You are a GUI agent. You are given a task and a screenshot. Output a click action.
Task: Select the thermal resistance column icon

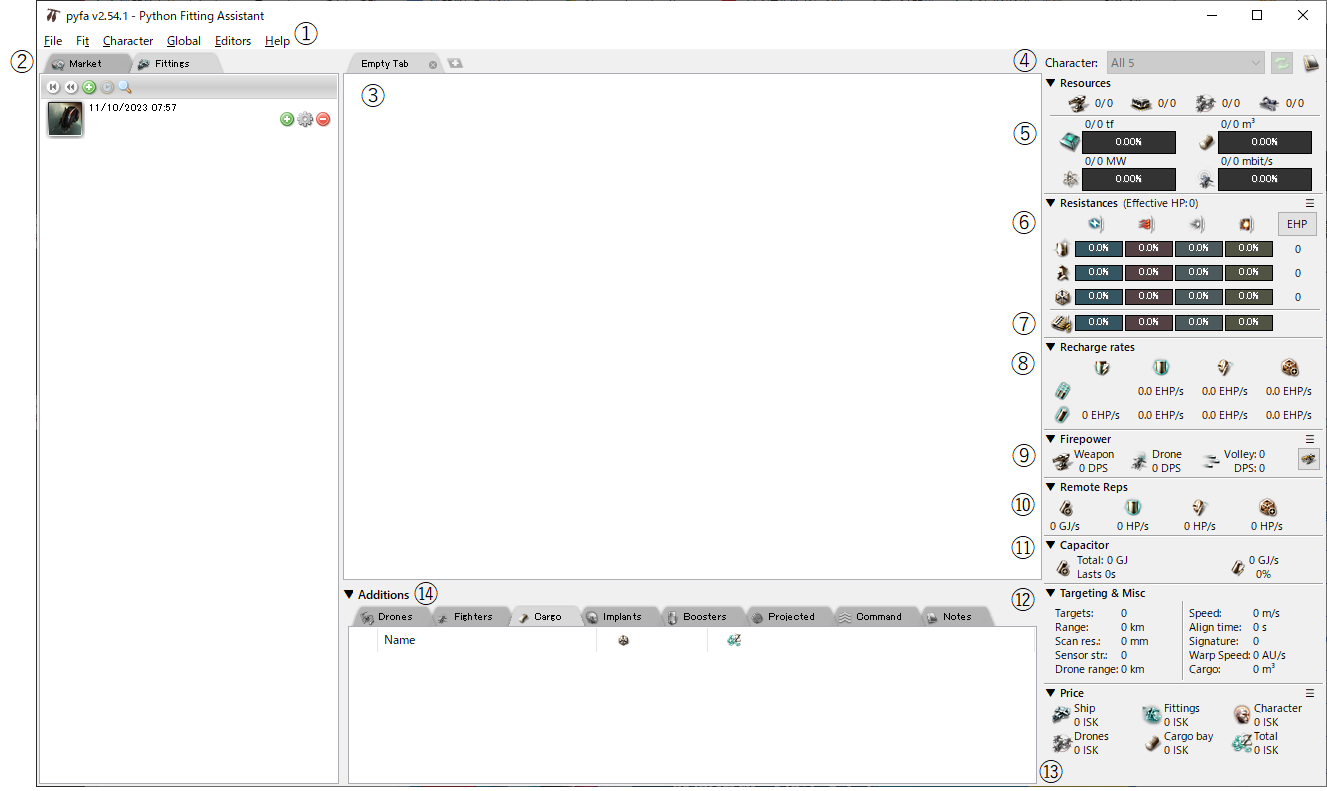[1146, 224]
